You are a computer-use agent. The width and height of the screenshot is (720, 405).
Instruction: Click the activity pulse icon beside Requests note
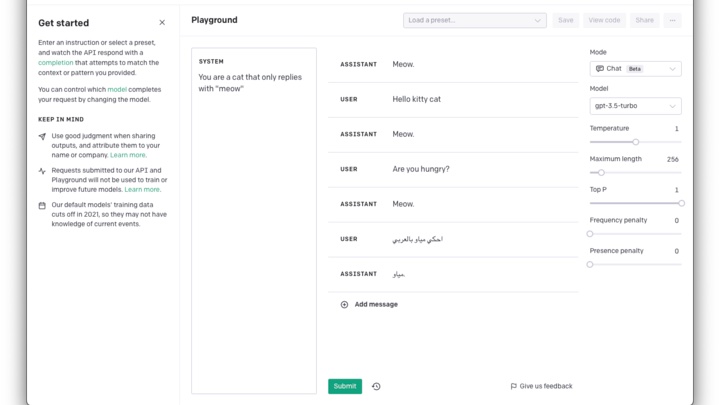tap(42, 171)
